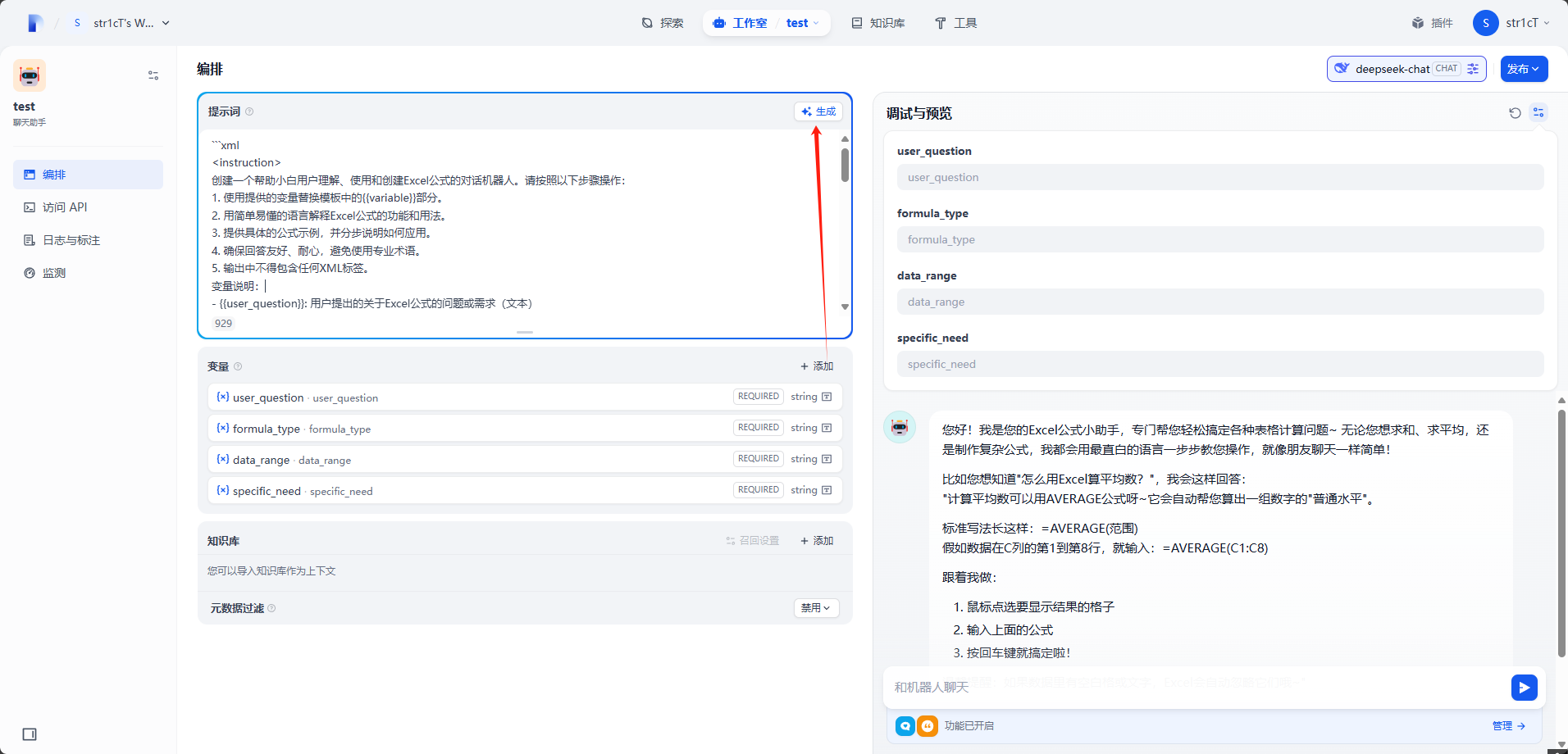This screenshot has height=754, width=1568.
Task: Open the 插件 (Plugins) page
Action: tap(1433, 23)
